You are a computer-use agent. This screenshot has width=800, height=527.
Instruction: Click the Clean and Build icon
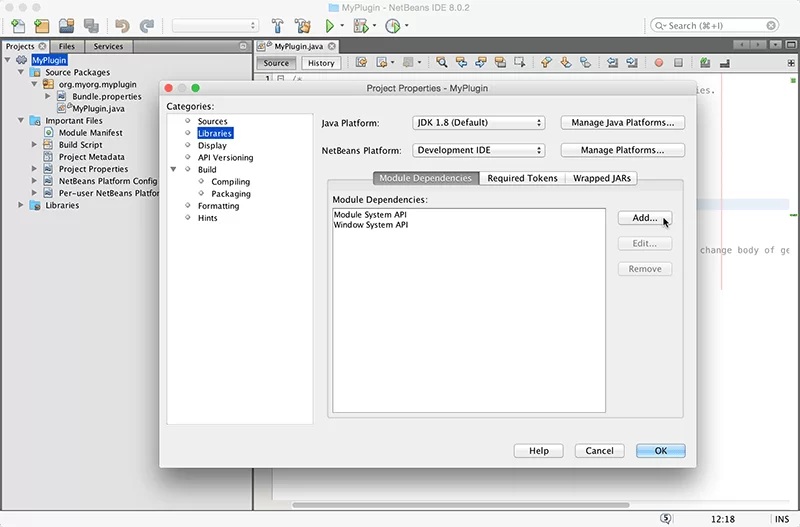coord(303,26)
